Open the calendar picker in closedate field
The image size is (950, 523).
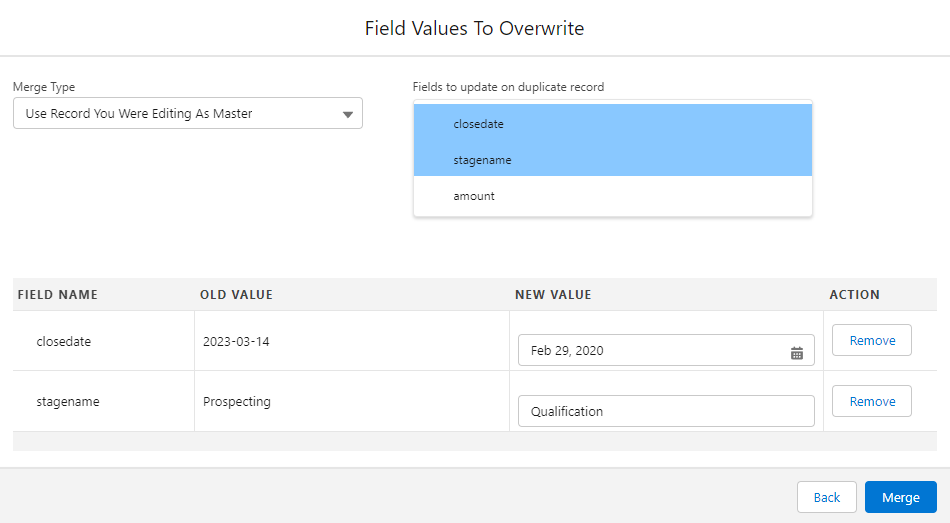(797, 351)
